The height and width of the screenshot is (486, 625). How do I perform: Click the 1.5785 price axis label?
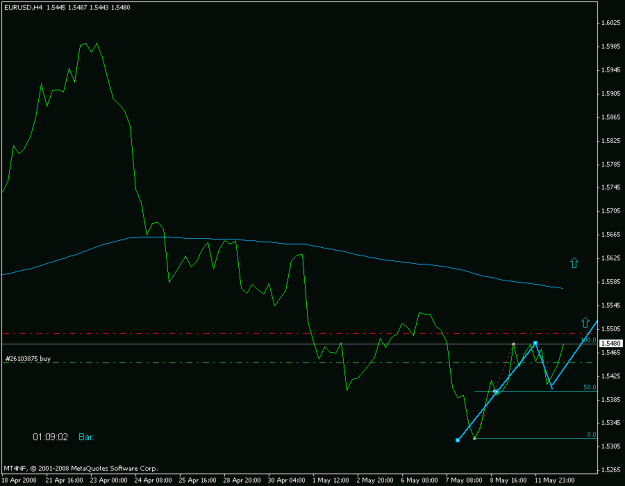click(611, 164)
